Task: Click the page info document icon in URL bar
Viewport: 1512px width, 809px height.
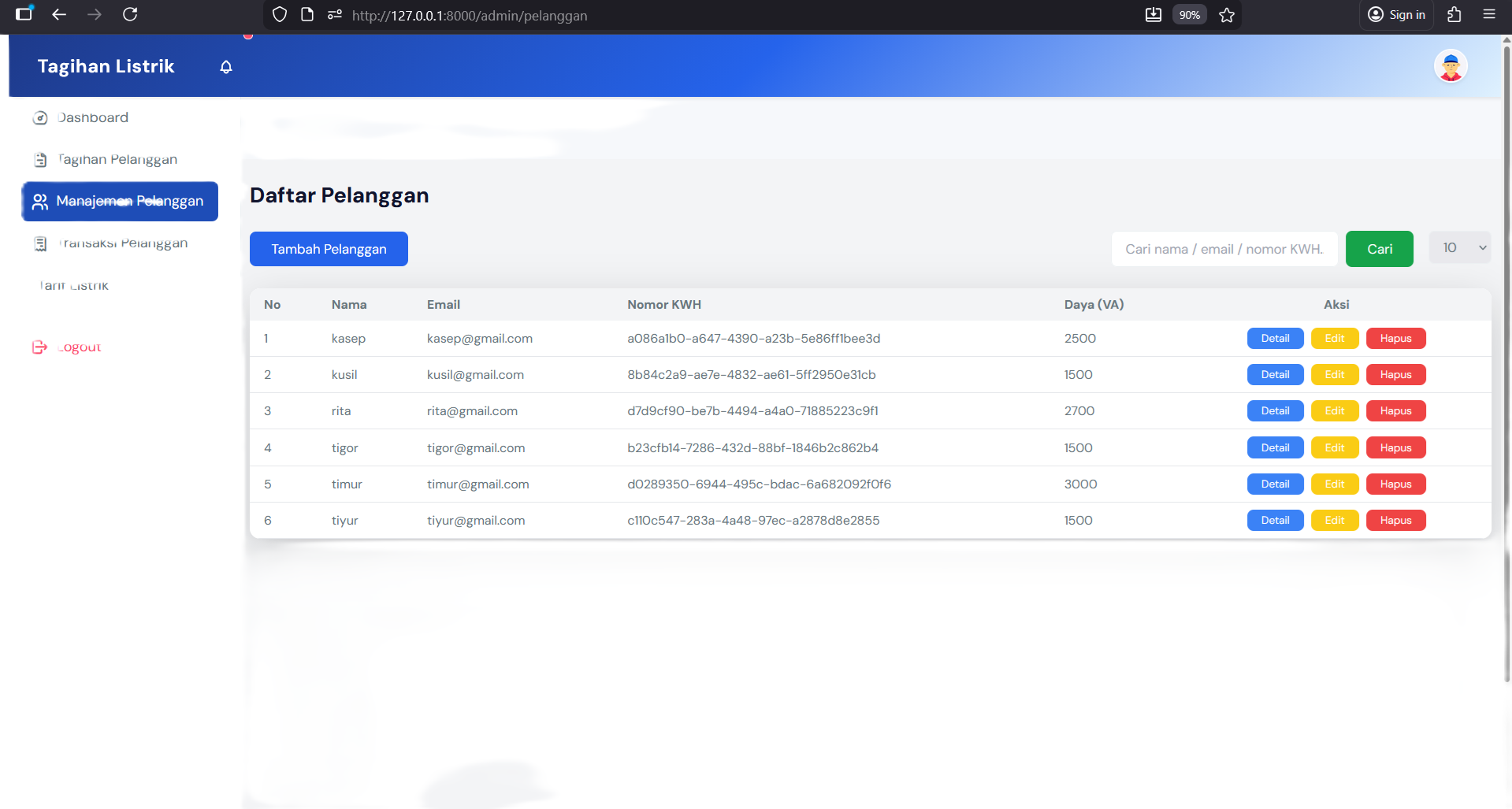Action: tap(307, 14)
